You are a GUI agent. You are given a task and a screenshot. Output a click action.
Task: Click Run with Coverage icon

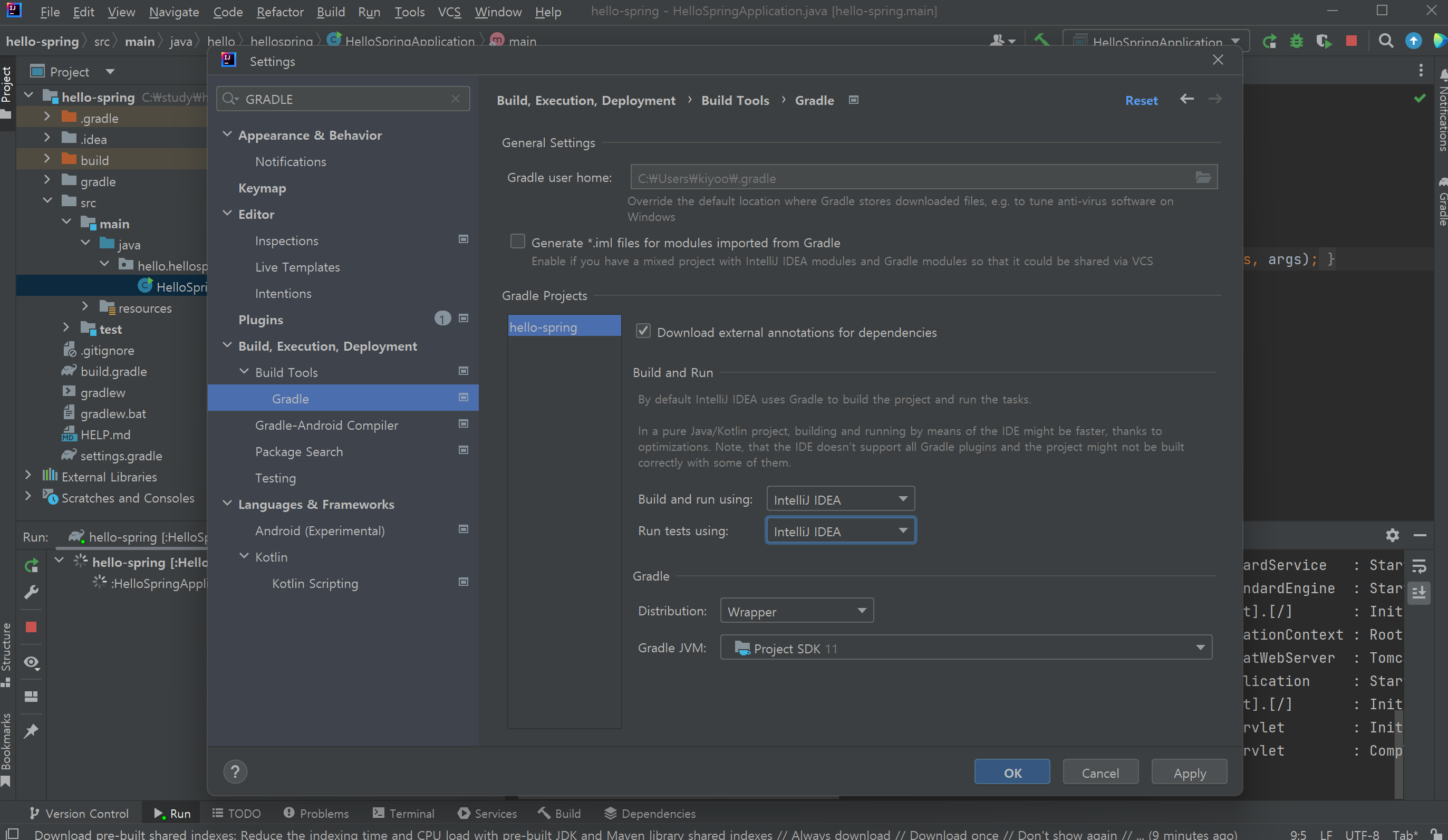pos(1324,41)
